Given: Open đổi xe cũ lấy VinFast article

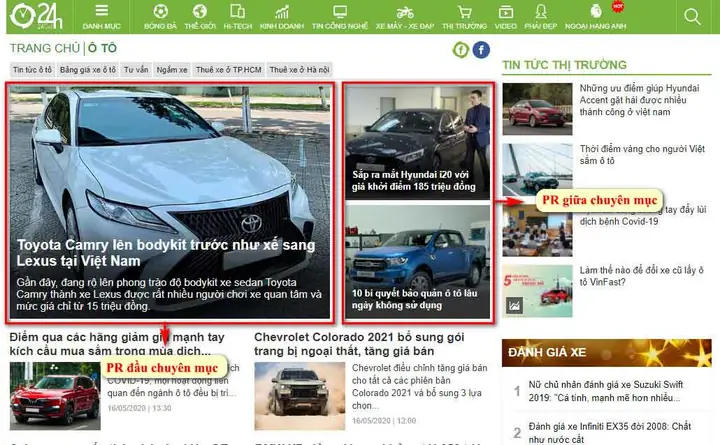Looking at the screenshot, I should coord(641,276).
